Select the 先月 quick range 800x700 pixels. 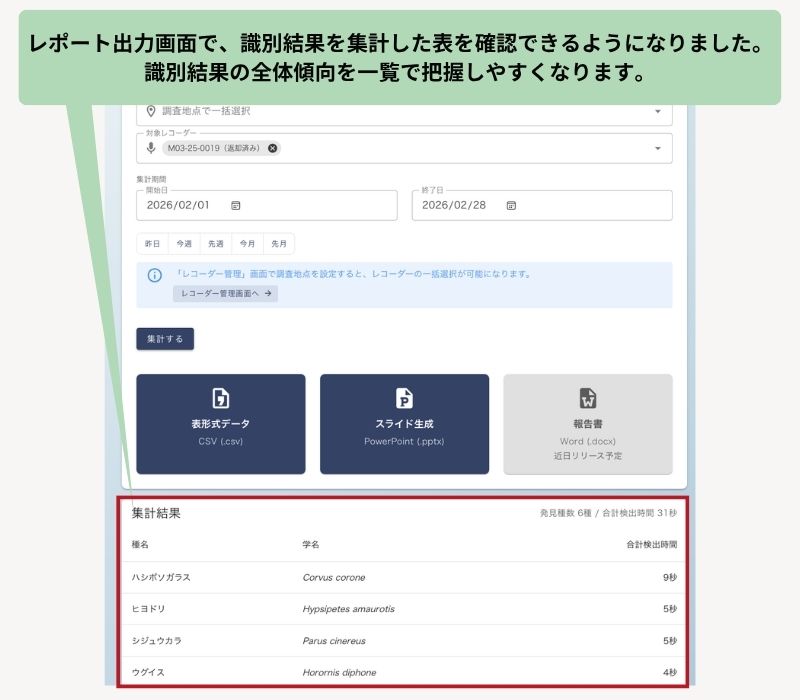pyautogui.click(x=279, y=243)
